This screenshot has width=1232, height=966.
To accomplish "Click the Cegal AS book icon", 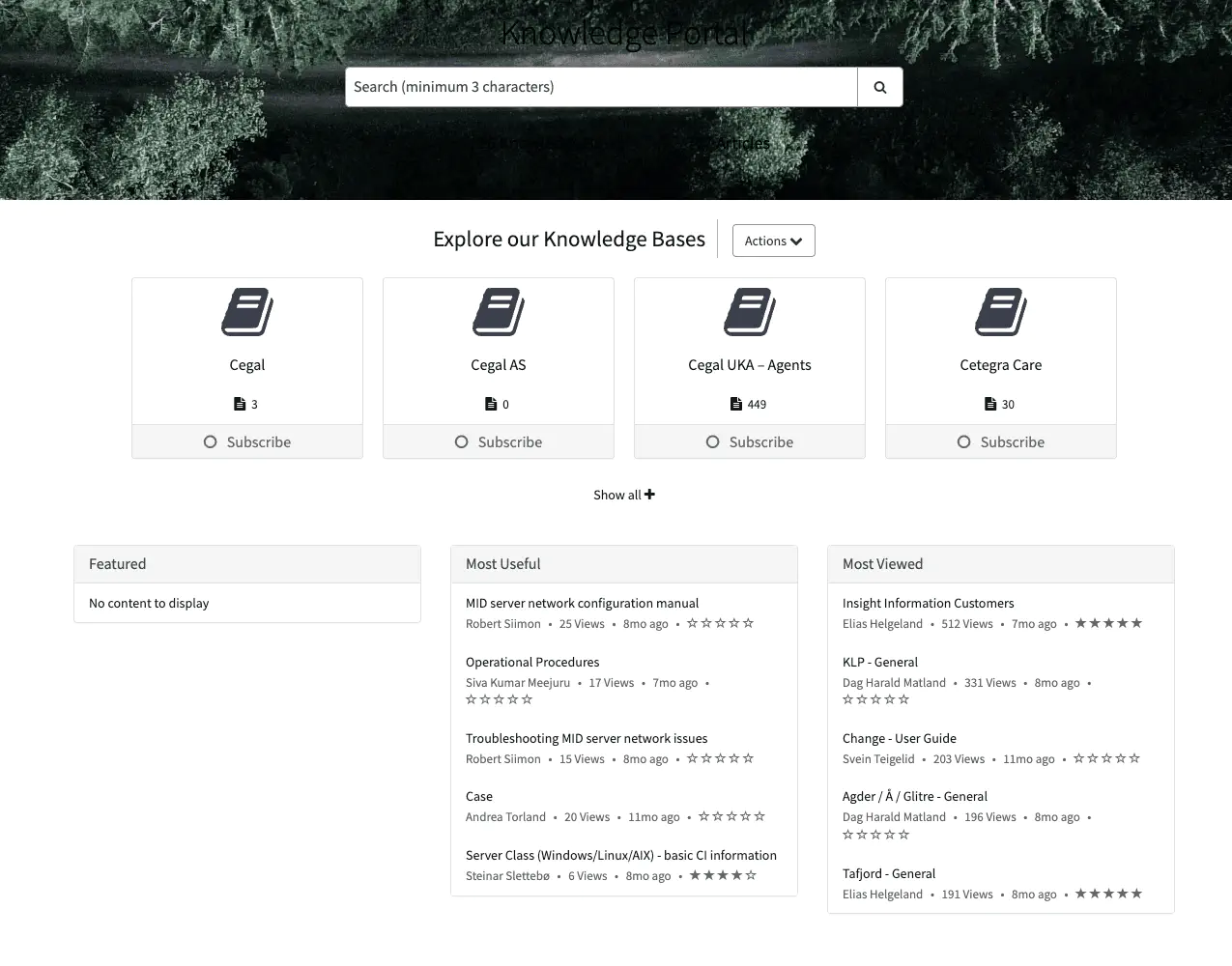I will pyautogui.click(x=499, y=312).
